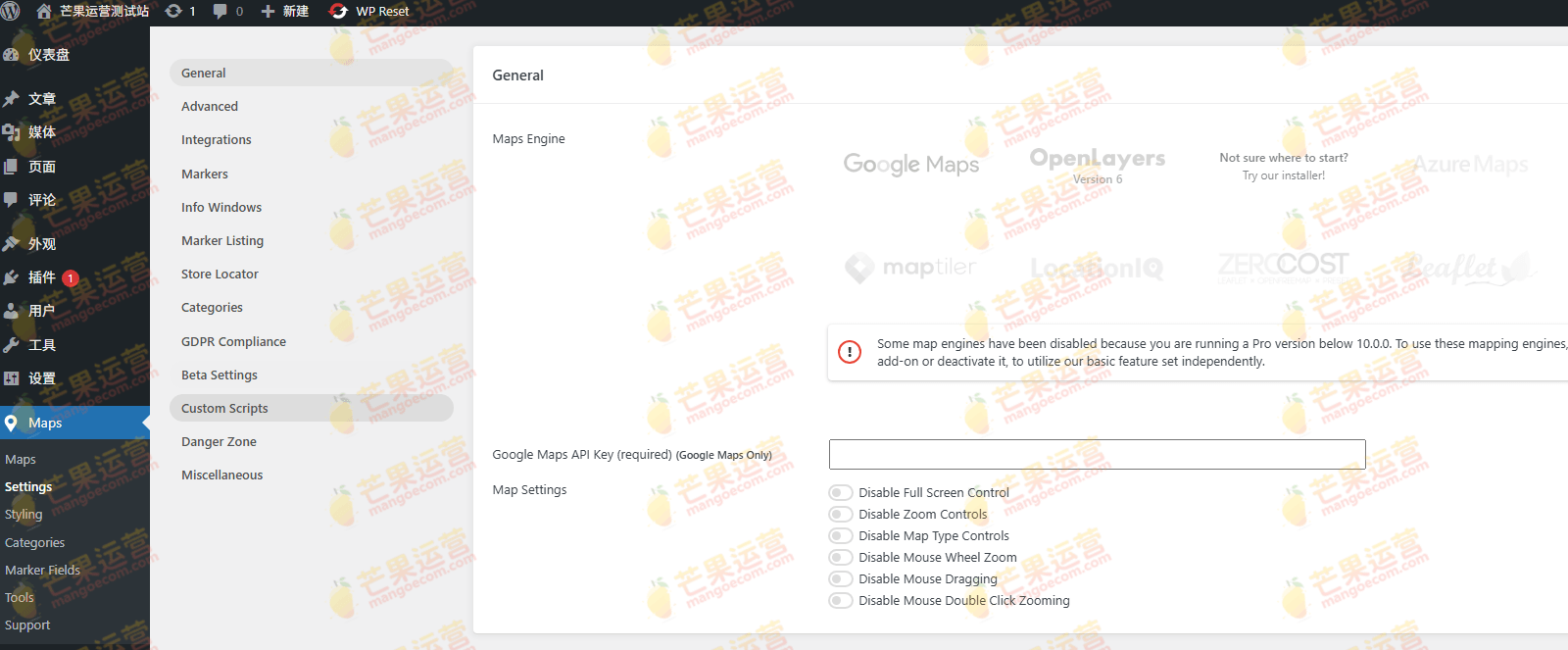Open the comments bubble icon in admin bar
Viewport: 1568px width, 650px height.
point(220,12)
